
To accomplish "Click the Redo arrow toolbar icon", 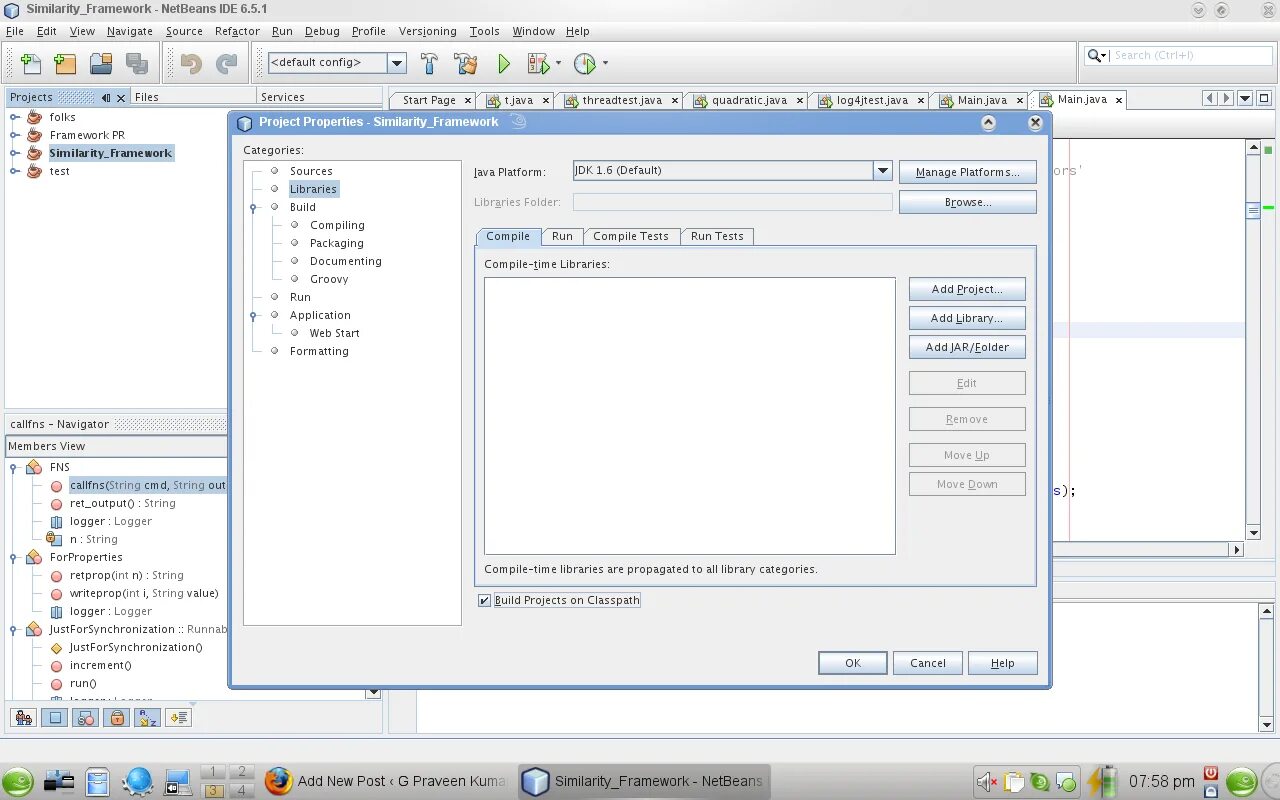I will click(x=227, y=63).
